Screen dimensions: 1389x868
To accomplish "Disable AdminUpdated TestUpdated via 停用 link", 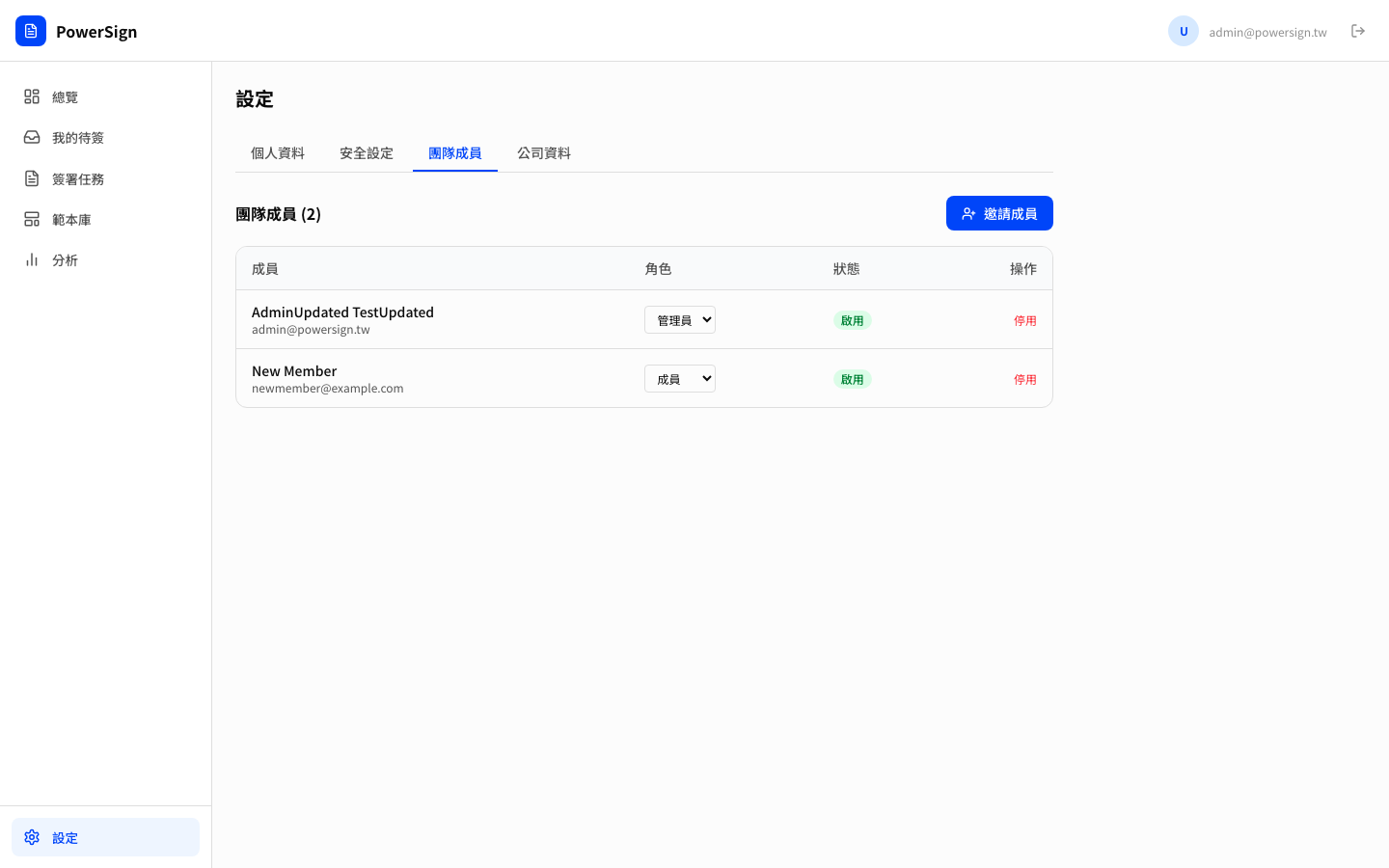I will (x=1024, y=321).
